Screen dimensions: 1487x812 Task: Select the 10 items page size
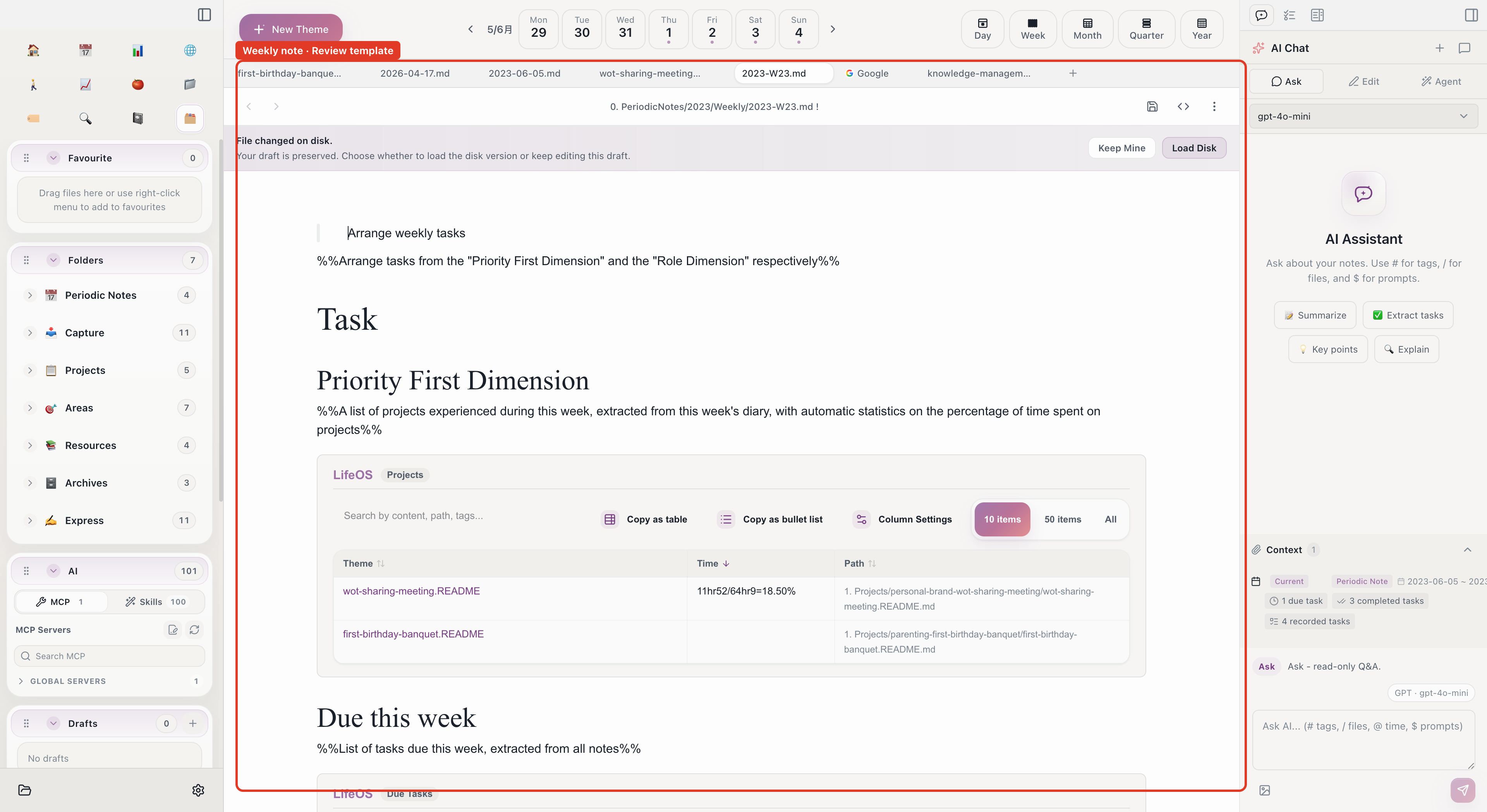coord(1002,519)
